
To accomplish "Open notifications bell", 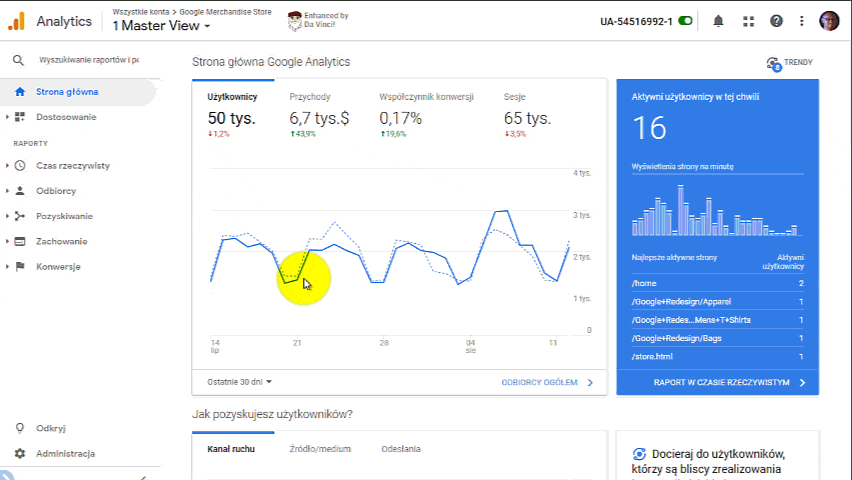I will point(718,21).
